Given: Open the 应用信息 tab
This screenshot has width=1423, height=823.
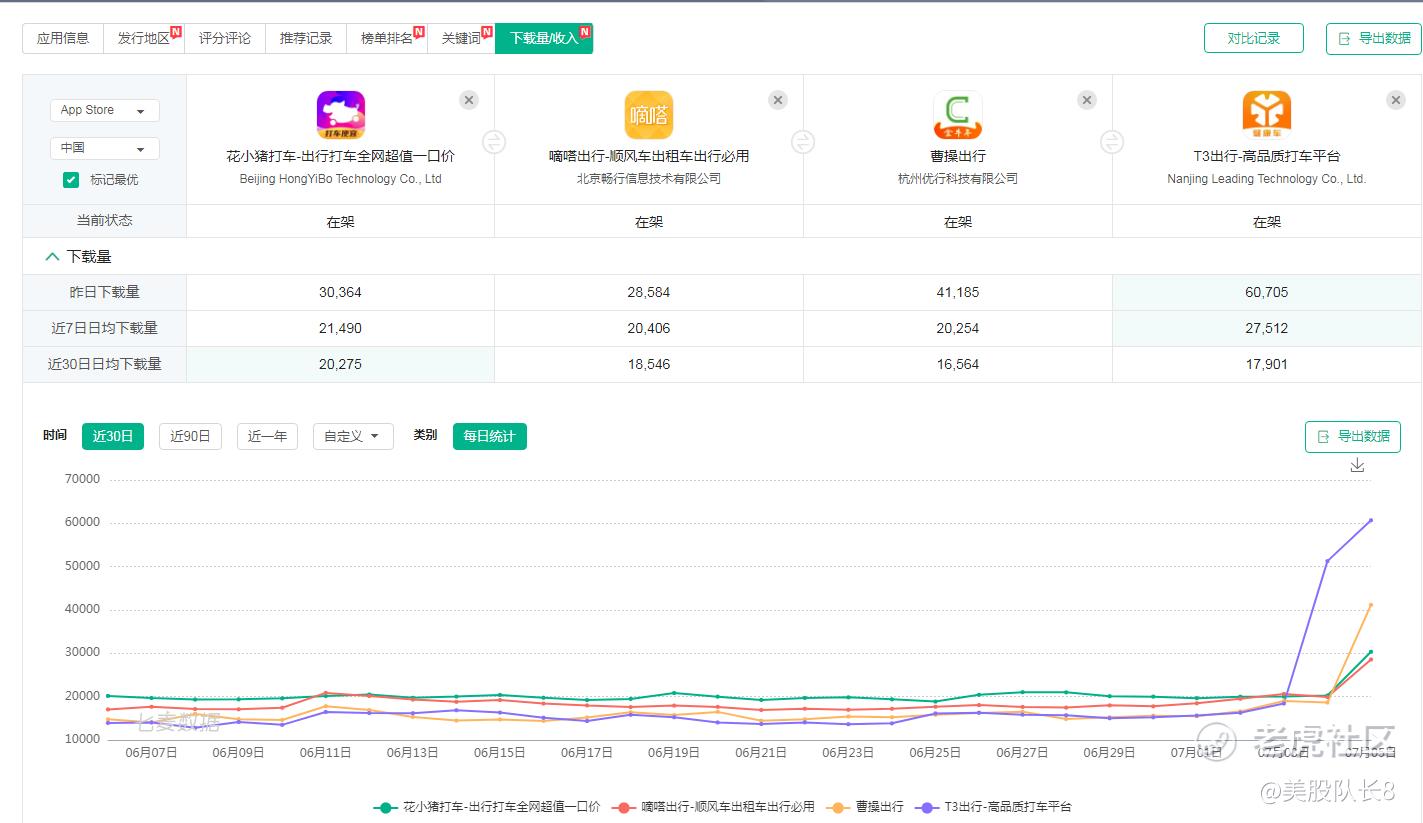Looking at the screenshot, I should (x=63, y=39).
